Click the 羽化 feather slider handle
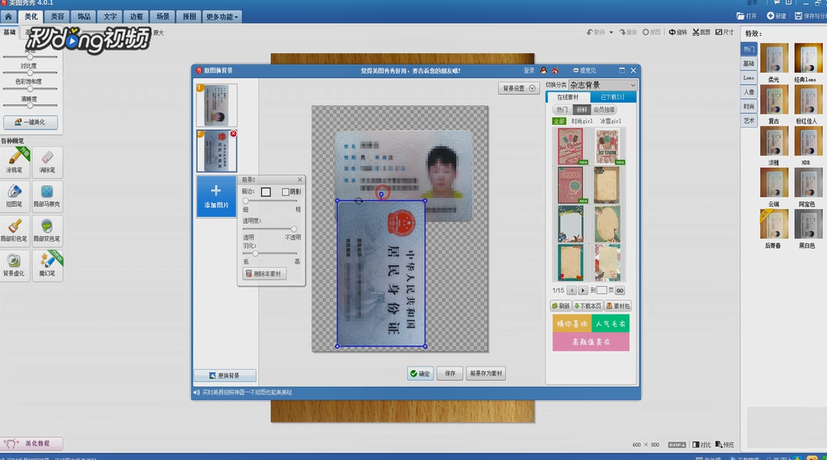The width and height of the screenshot is (827, 460). point(255,254)
